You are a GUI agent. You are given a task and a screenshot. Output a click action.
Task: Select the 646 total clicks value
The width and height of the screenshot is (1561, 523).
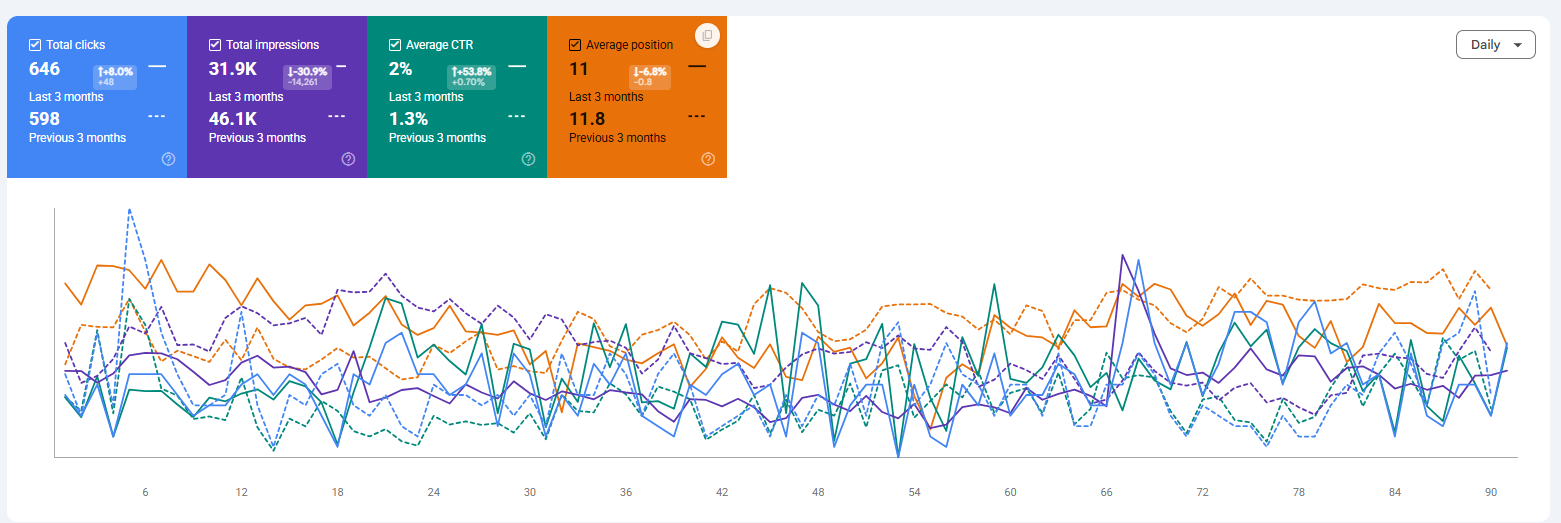point(45,69)
